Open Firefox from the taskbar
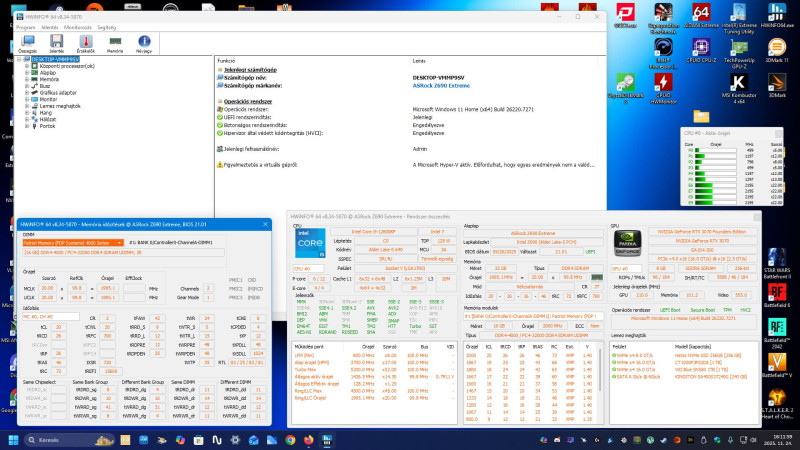The width and height of the screenshot is (800, 450). [308, 440]
